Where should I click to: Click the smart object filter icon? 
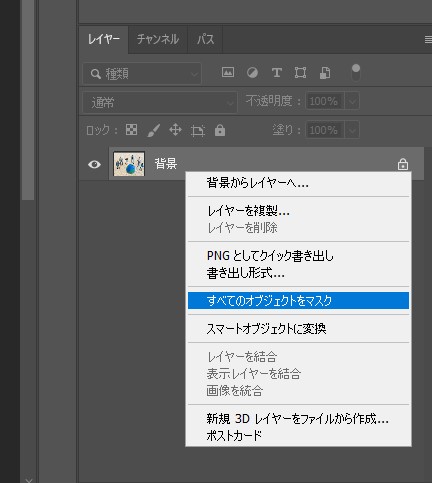pyautogui.click(x=325, y=72)
